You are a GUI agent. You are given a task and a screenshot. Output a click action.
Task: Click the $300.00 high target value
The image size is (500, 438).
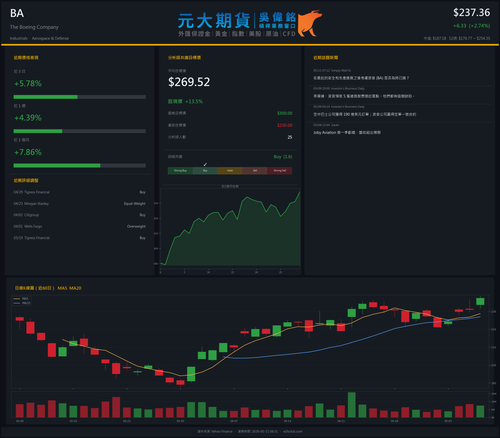tap(285, 113)
